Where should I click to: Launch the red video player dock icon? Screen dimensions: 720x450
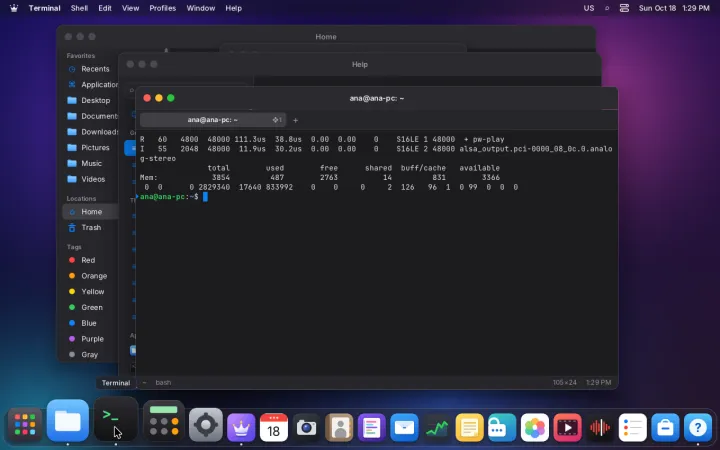[x=568, y=428]
